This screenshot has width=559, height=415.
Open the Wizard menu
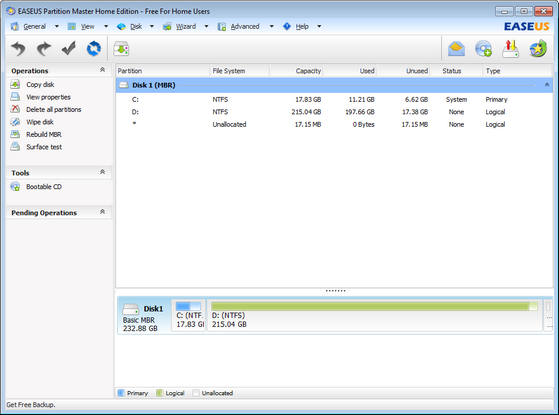186,26
